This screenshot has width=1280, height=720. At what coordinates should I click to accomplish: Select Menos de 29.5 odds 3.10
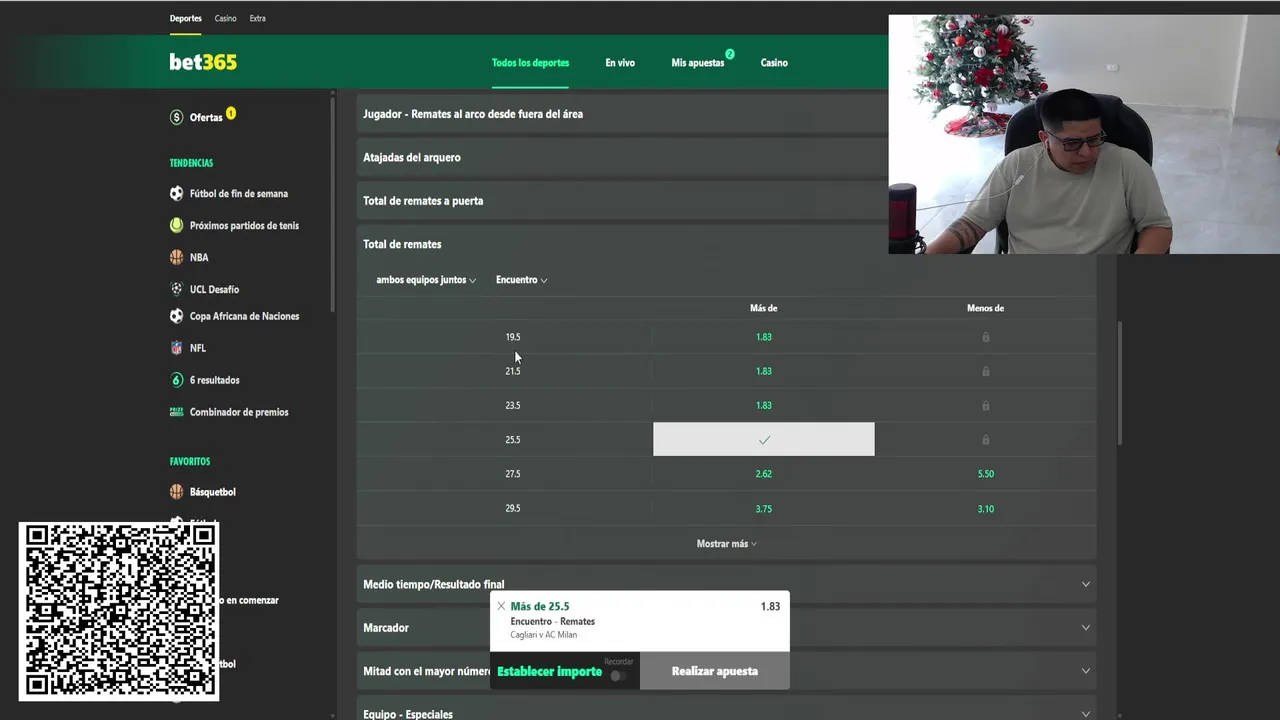click(x=986, y=509)
